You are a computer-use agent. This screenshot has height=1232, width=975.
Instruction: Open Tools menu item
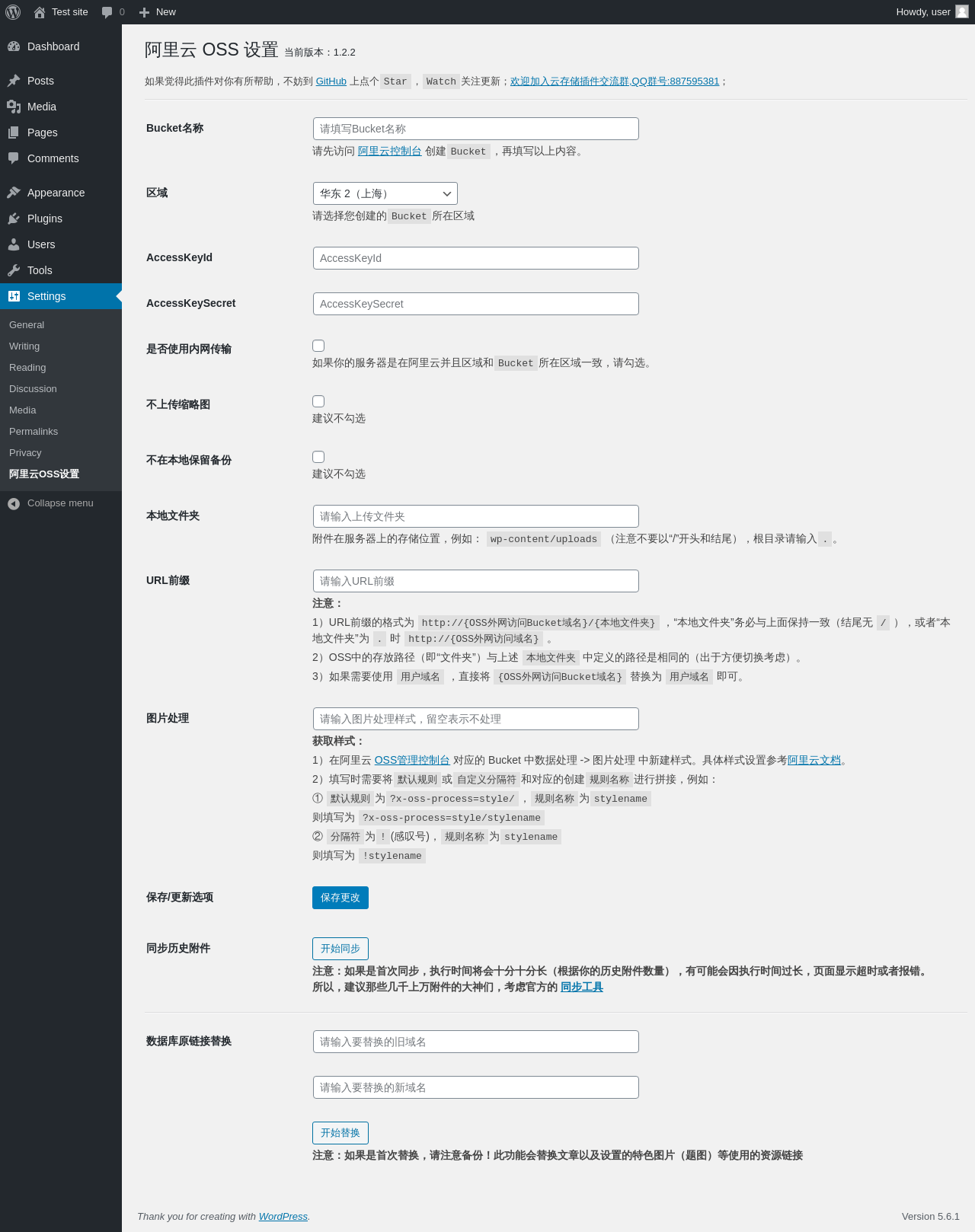coord(61,270)
